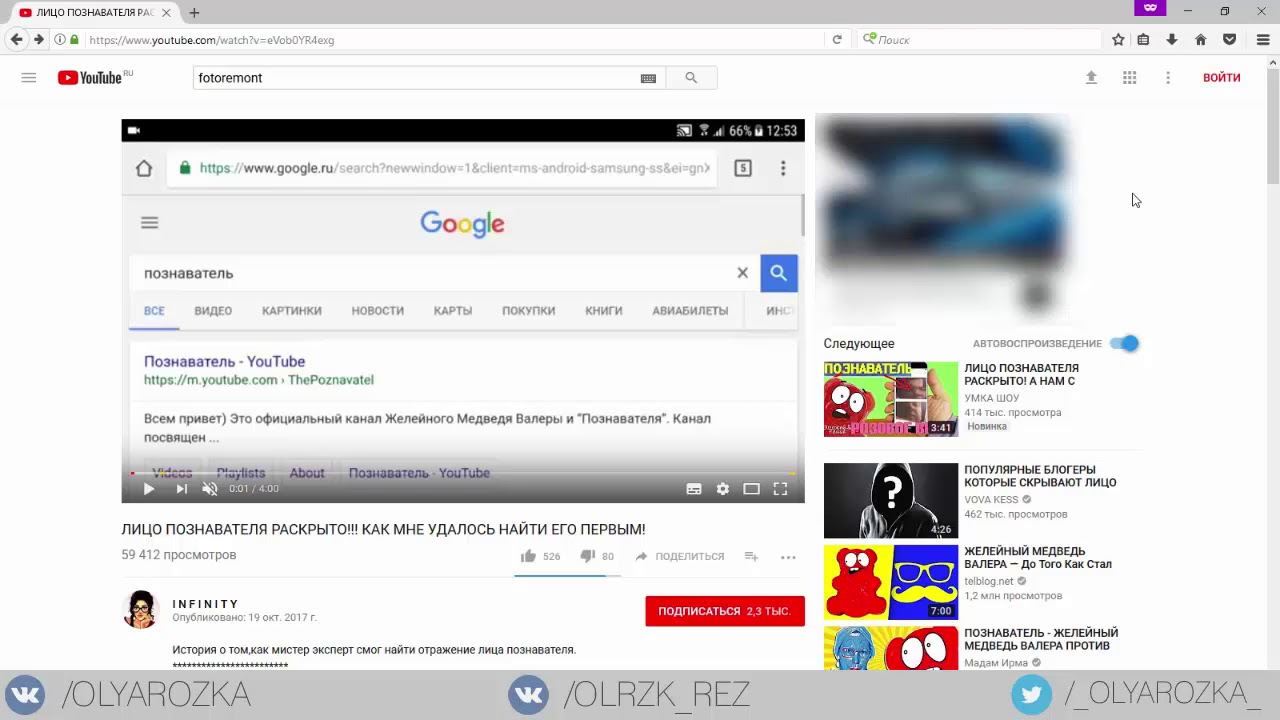
Task: Toggle the АВТОВОСПРОИЗВЕДЕНИЕ autoplay switch
Action: [x=1125, y=343]
